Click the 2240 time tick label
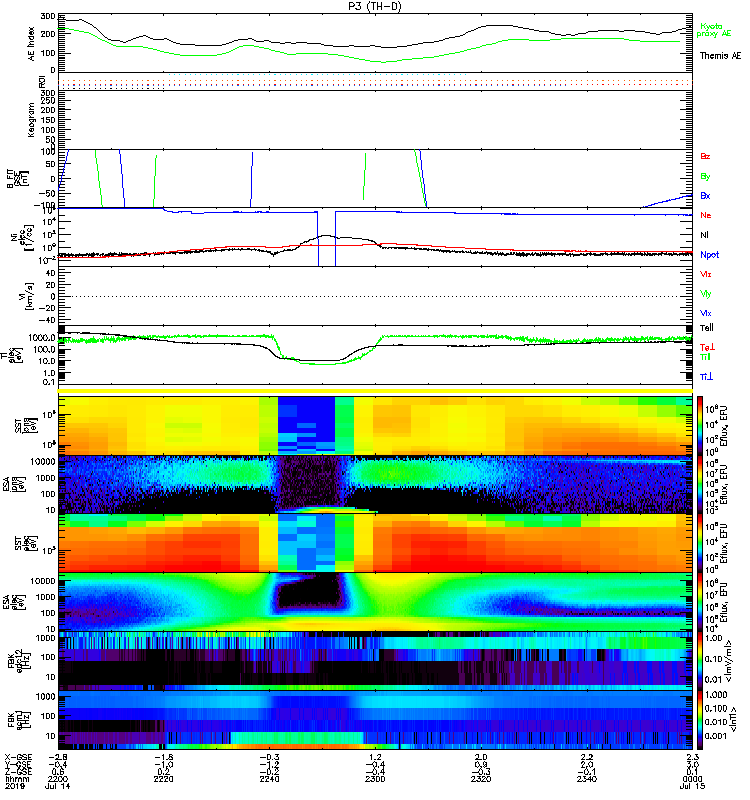The height and width of the screenshot is (800, 750). 269,779
